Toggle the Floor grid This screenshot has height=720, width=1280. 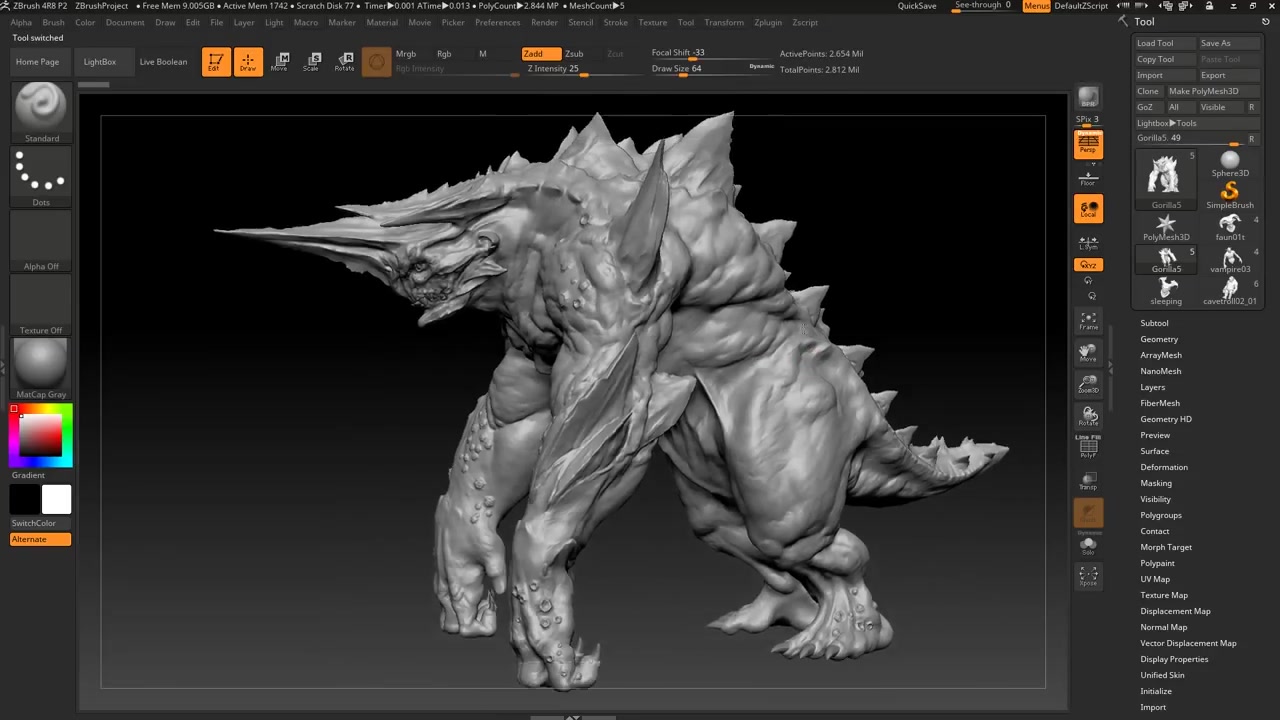1088,177
